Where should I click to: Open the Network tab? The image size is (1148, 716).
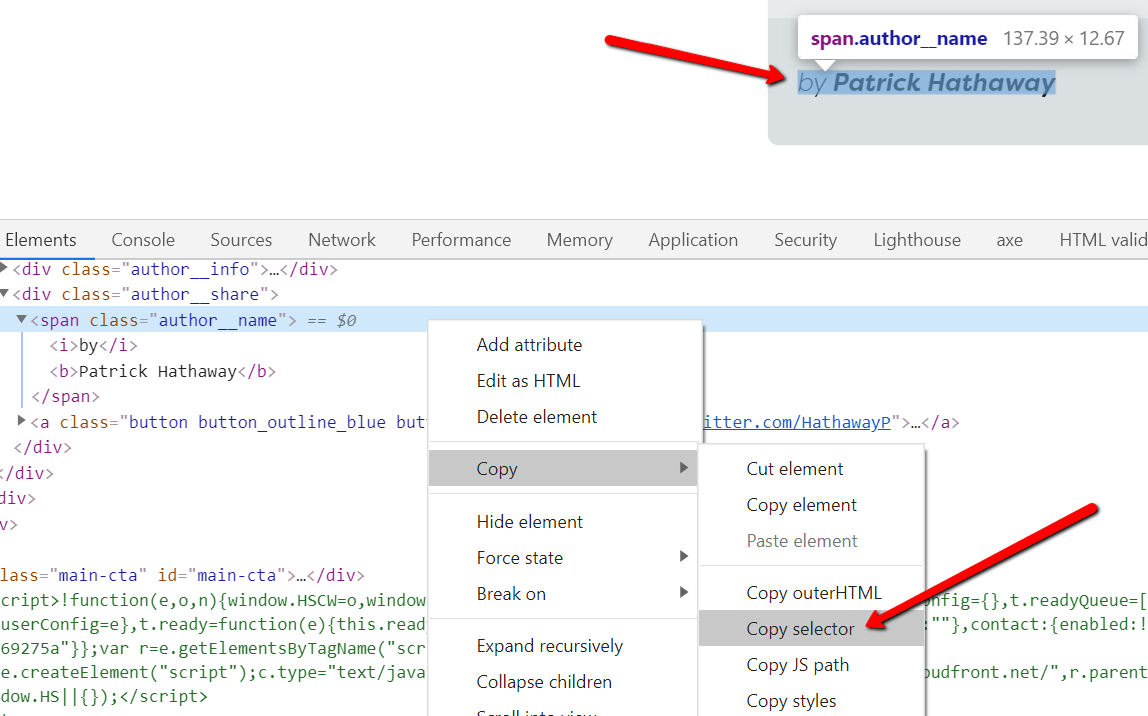point(342,240)
